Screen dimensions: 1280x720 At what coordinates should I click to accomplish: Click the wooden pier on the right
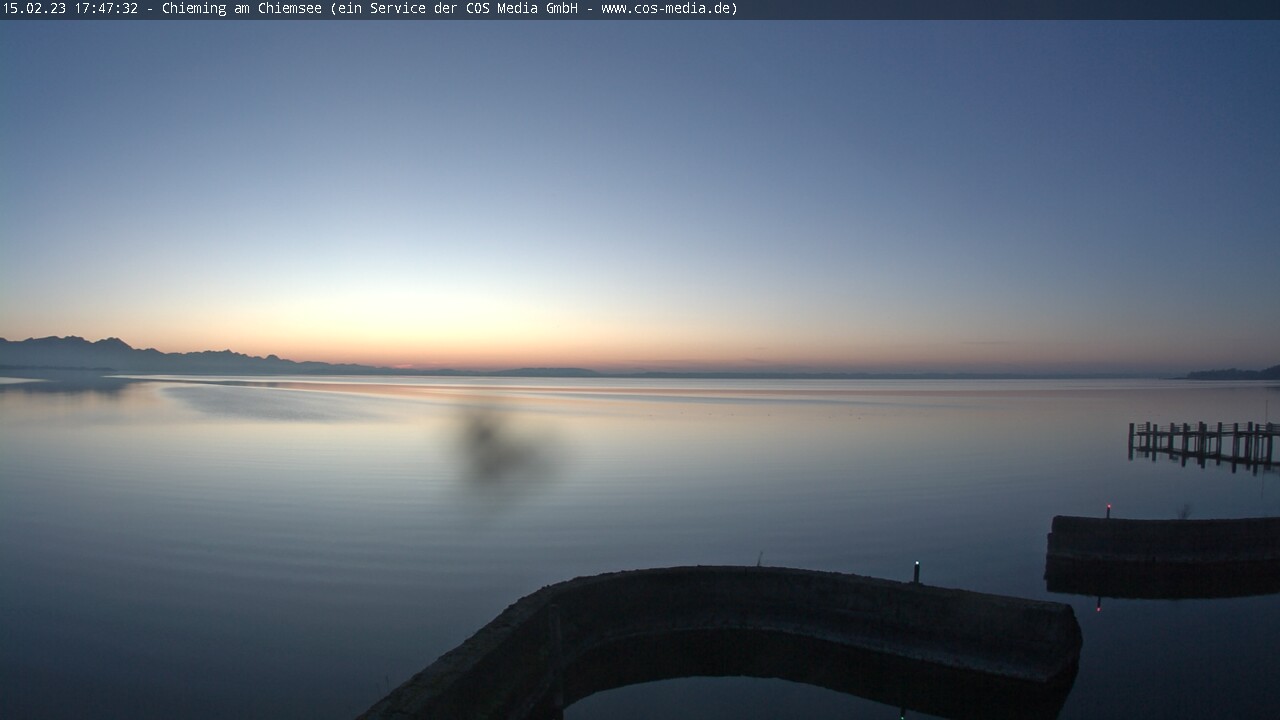tap(1203, 442)
